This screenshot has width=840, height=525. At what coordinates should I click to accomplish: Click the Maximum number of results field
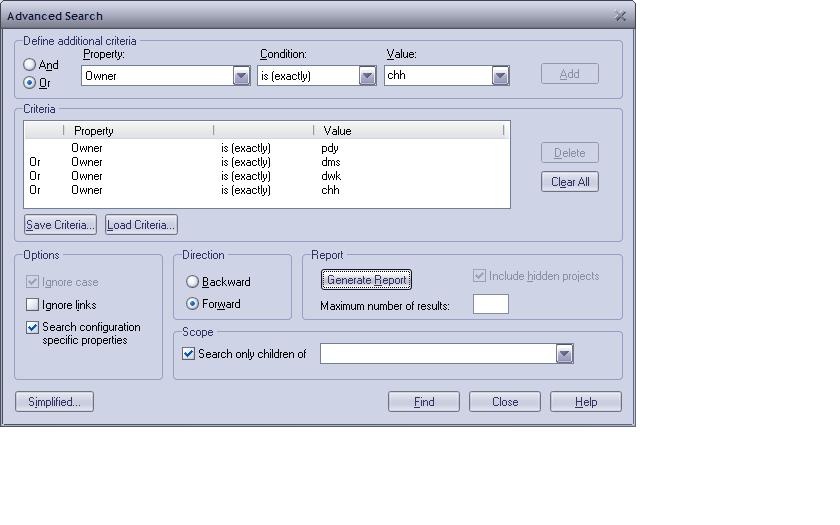[491, 304]
